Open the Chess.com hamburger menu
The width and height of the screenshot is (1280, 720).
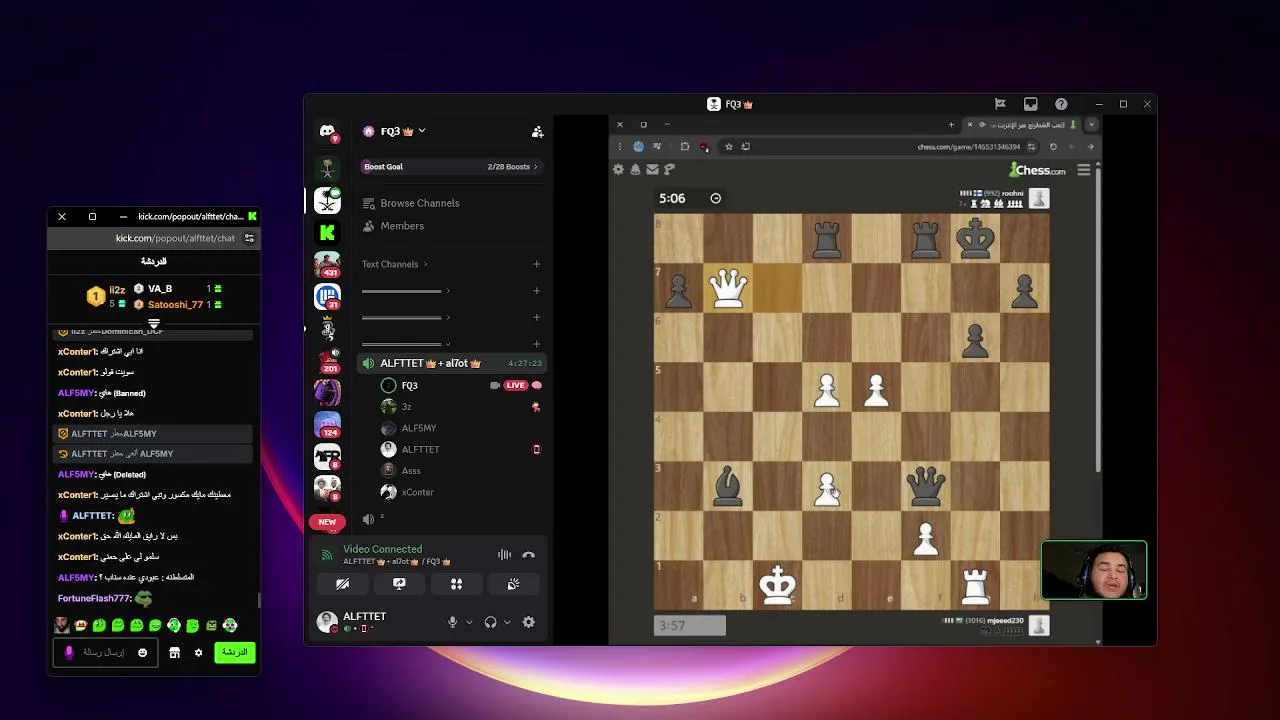click(1084, 170)
